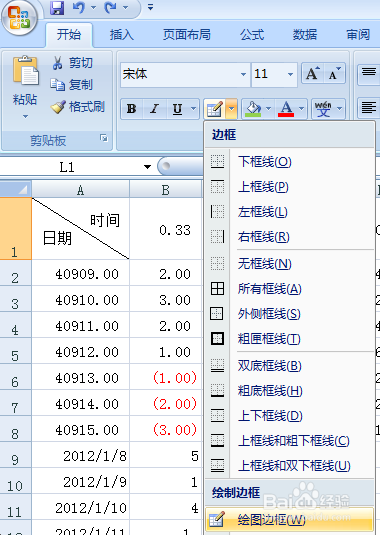Apply red font color with the A icon

286,109
